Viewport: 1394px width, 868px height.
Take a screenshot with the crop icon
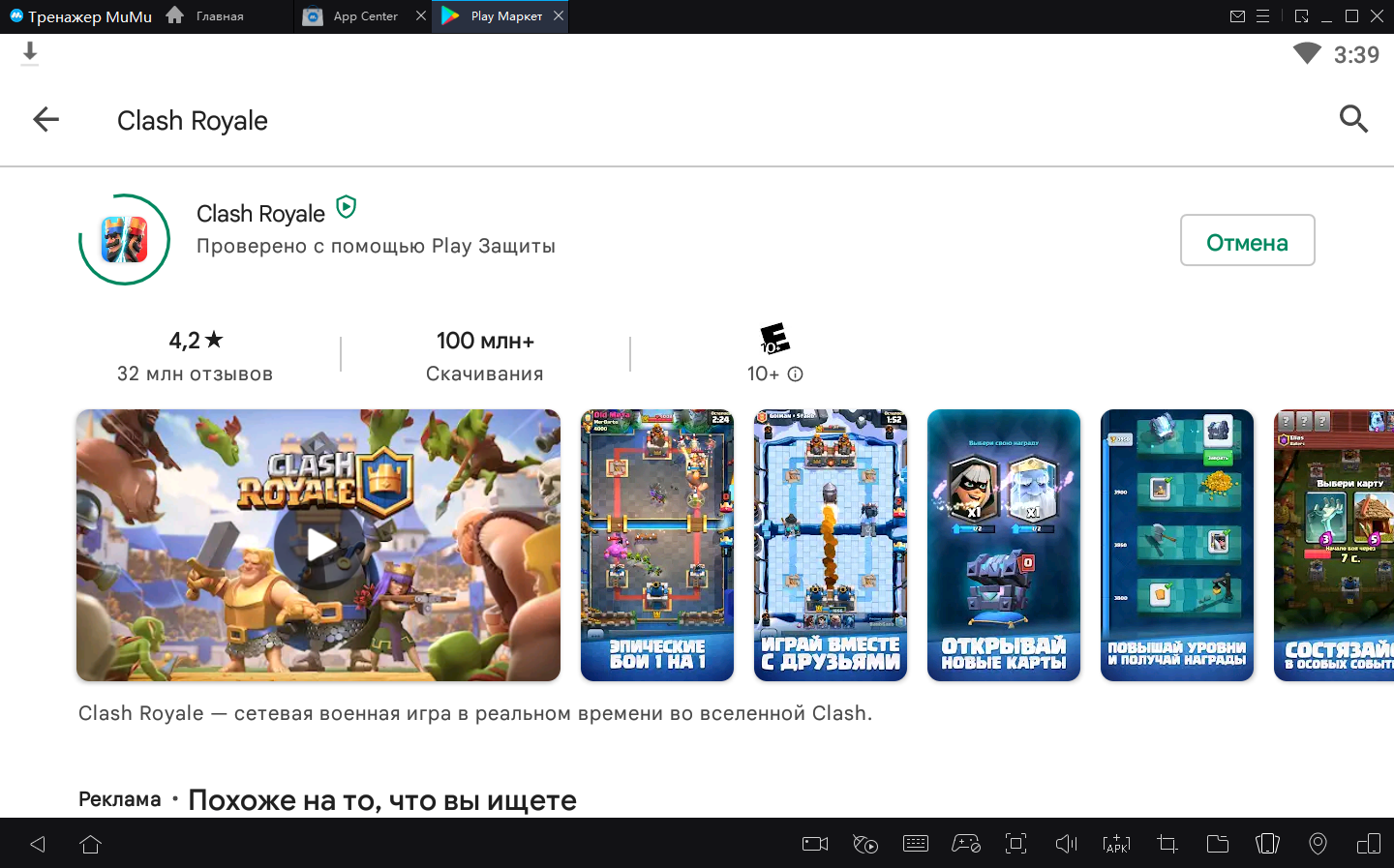pyautogui.click(x=1167, y=844)
